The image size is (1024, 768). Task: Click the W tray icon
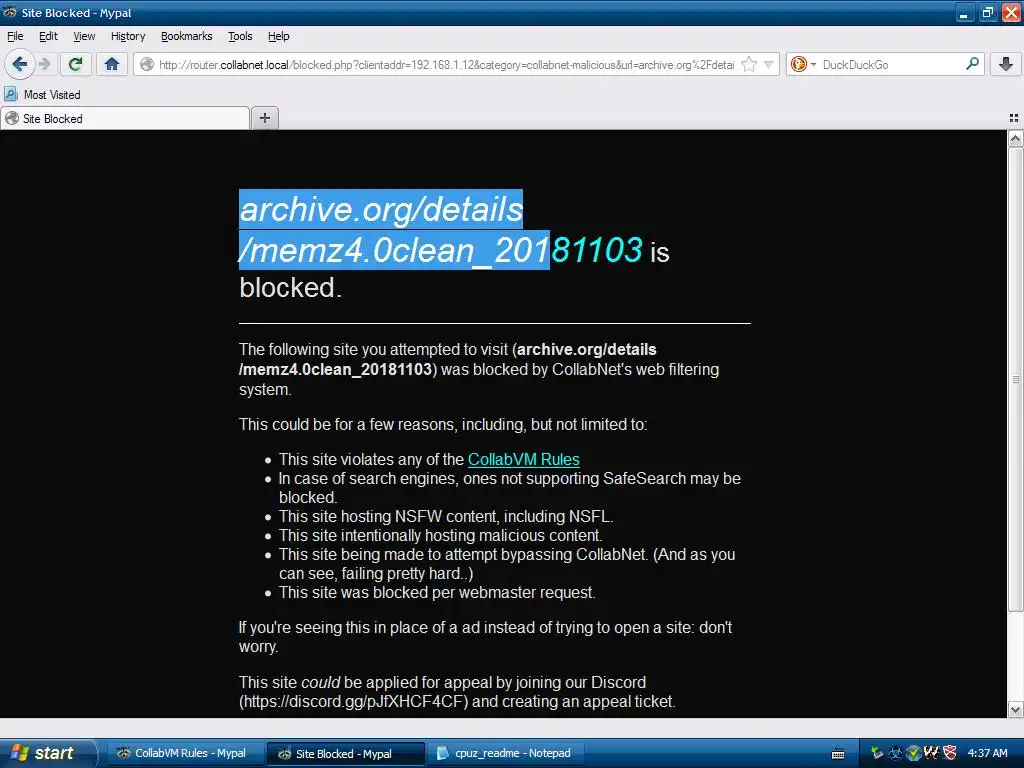pos(931,753)
